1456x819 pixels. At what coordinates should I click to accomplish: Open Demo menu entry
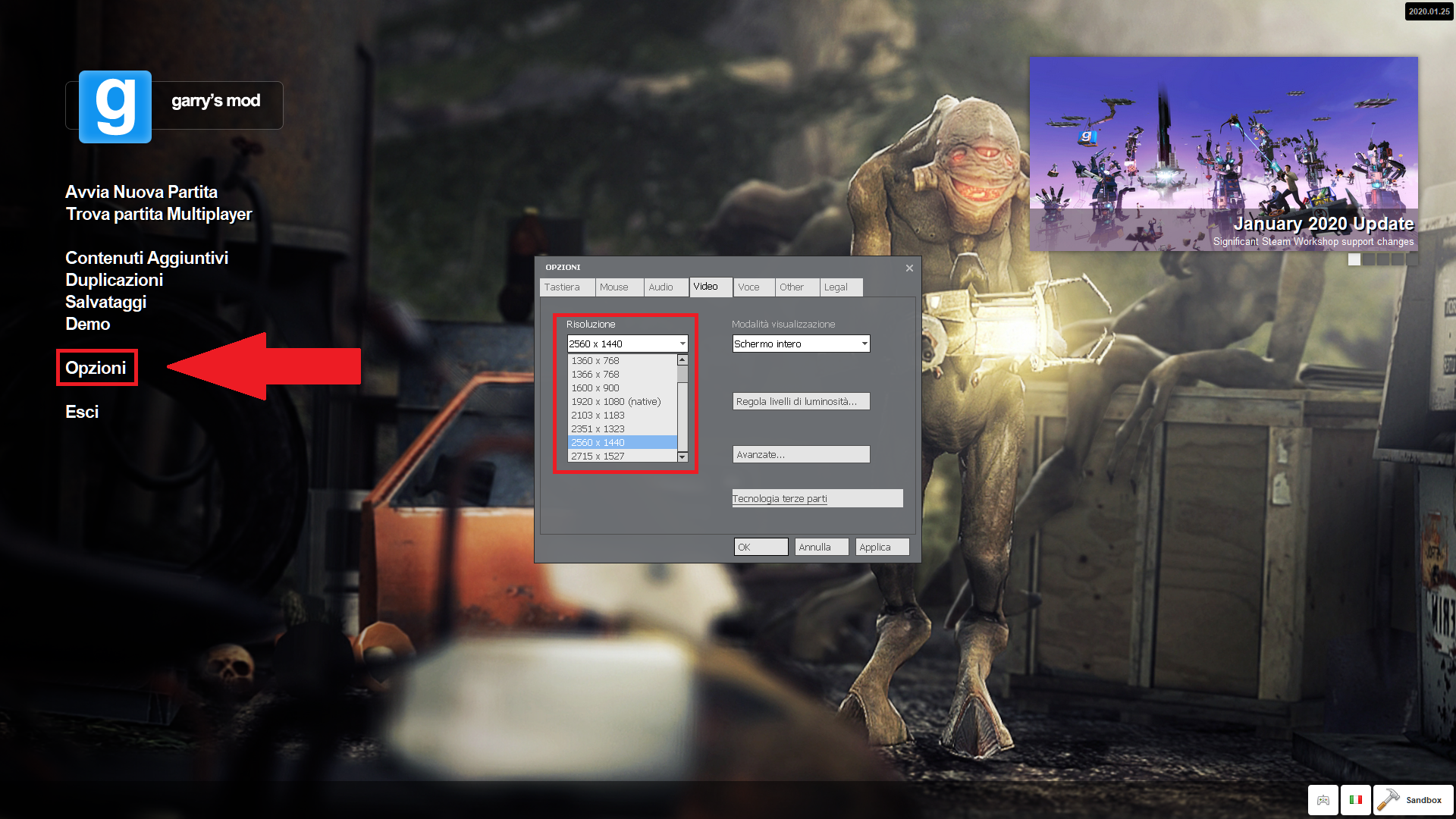click(x=87, y=324)
